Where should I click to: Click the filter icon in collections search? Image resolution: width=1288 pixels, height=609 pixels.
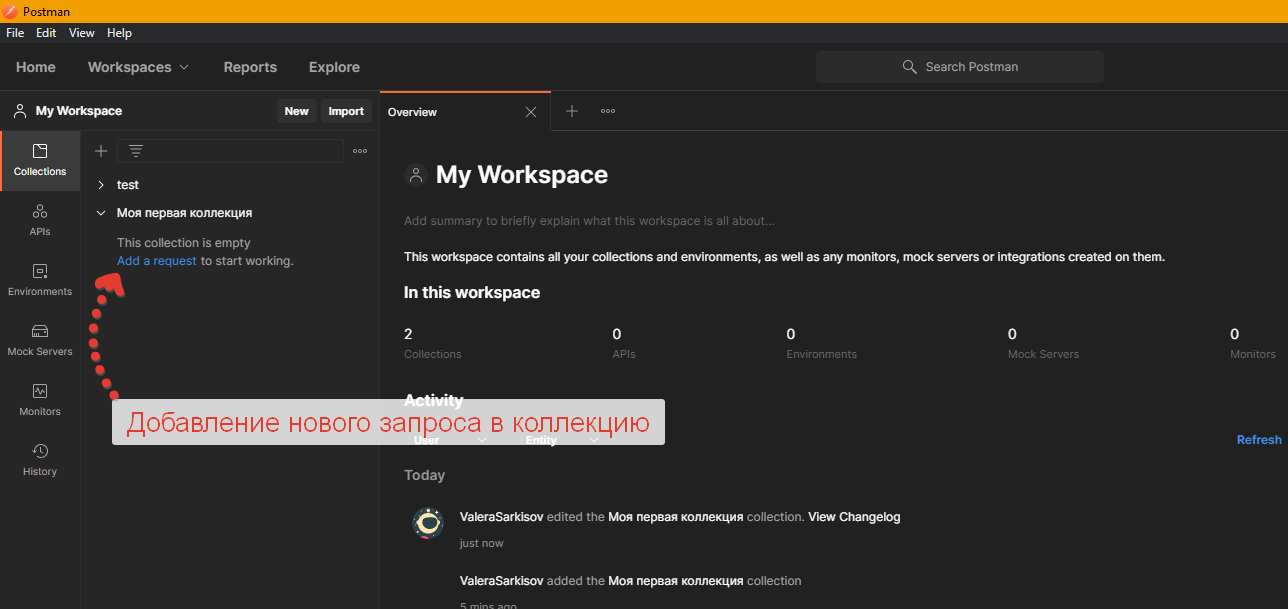[x=136, y=151]
